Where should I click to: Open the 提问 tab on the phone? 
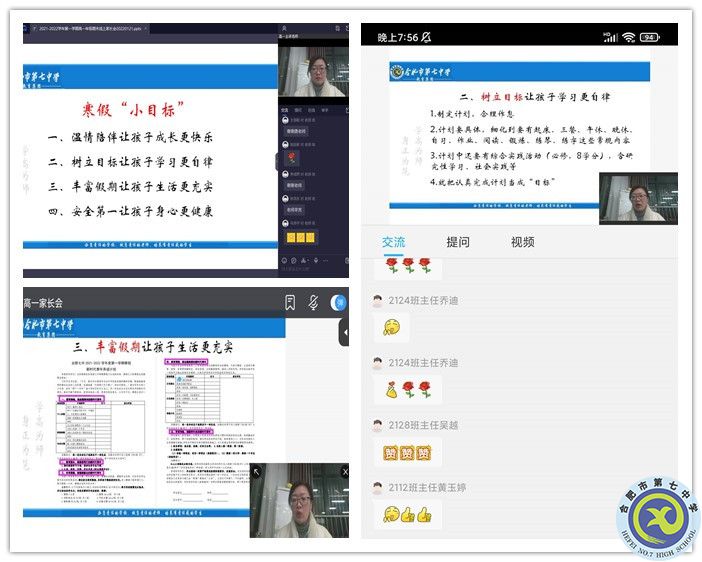point(458,242)
